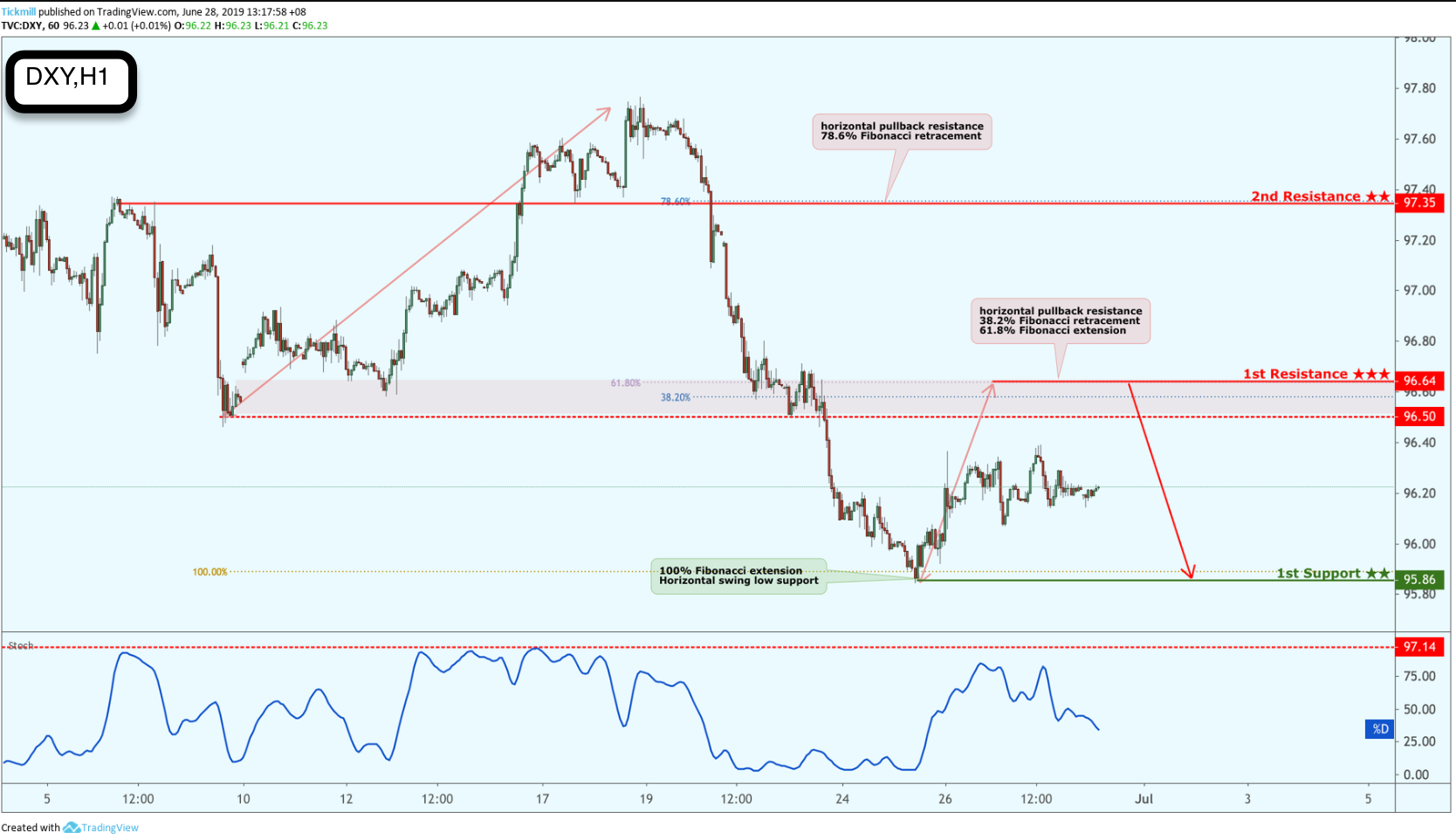1456x840 pixels.
Task: Click the 78.6% Fibonacci retracement callout
Action: tap(902, 131)
